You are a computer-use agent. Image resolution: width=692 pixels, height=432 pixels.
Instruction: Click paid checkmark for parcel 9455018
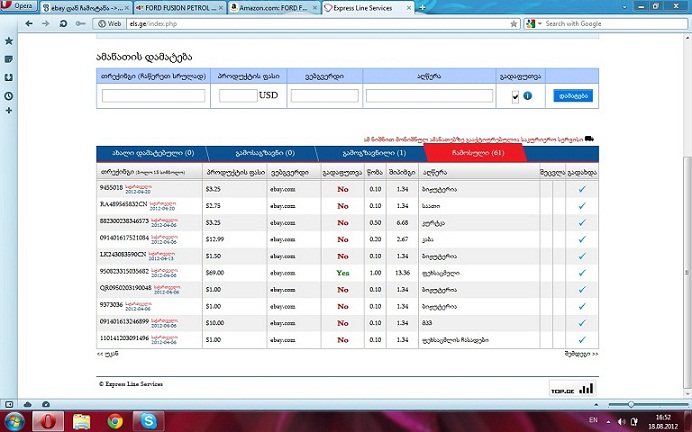pyautogui.click(x=582, y=189)
